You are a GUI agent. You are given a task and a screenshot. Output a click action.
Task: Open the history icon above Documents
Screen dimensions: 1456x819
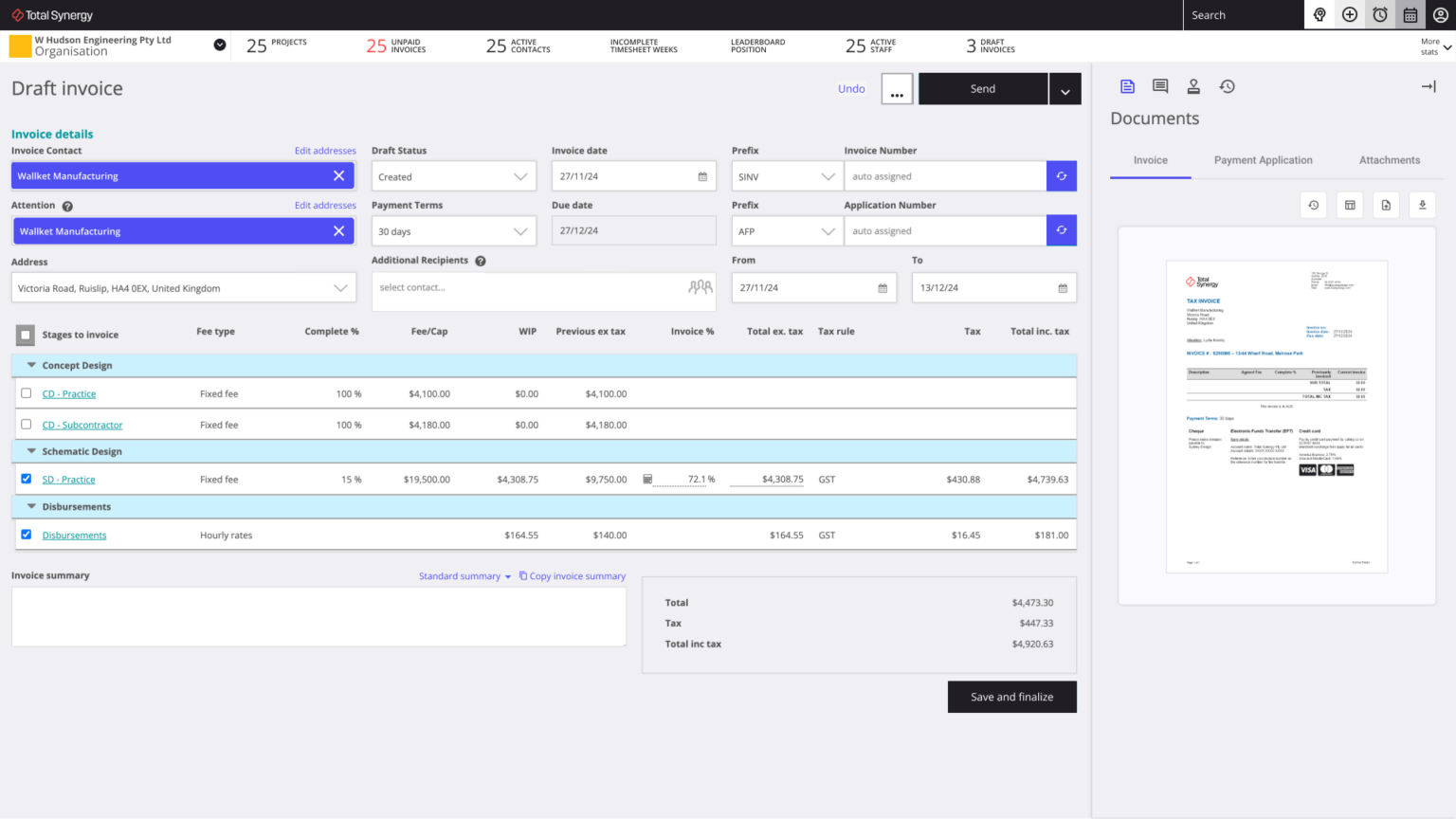pos(1227,86)
